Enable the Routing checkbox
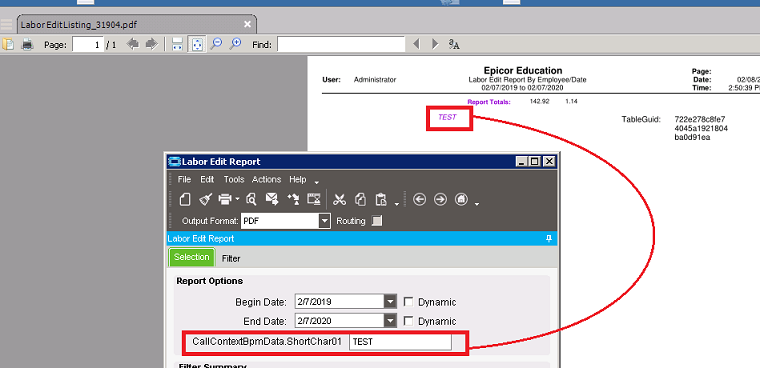This screenshot has height=368, width=760. [x=377, y=221]
